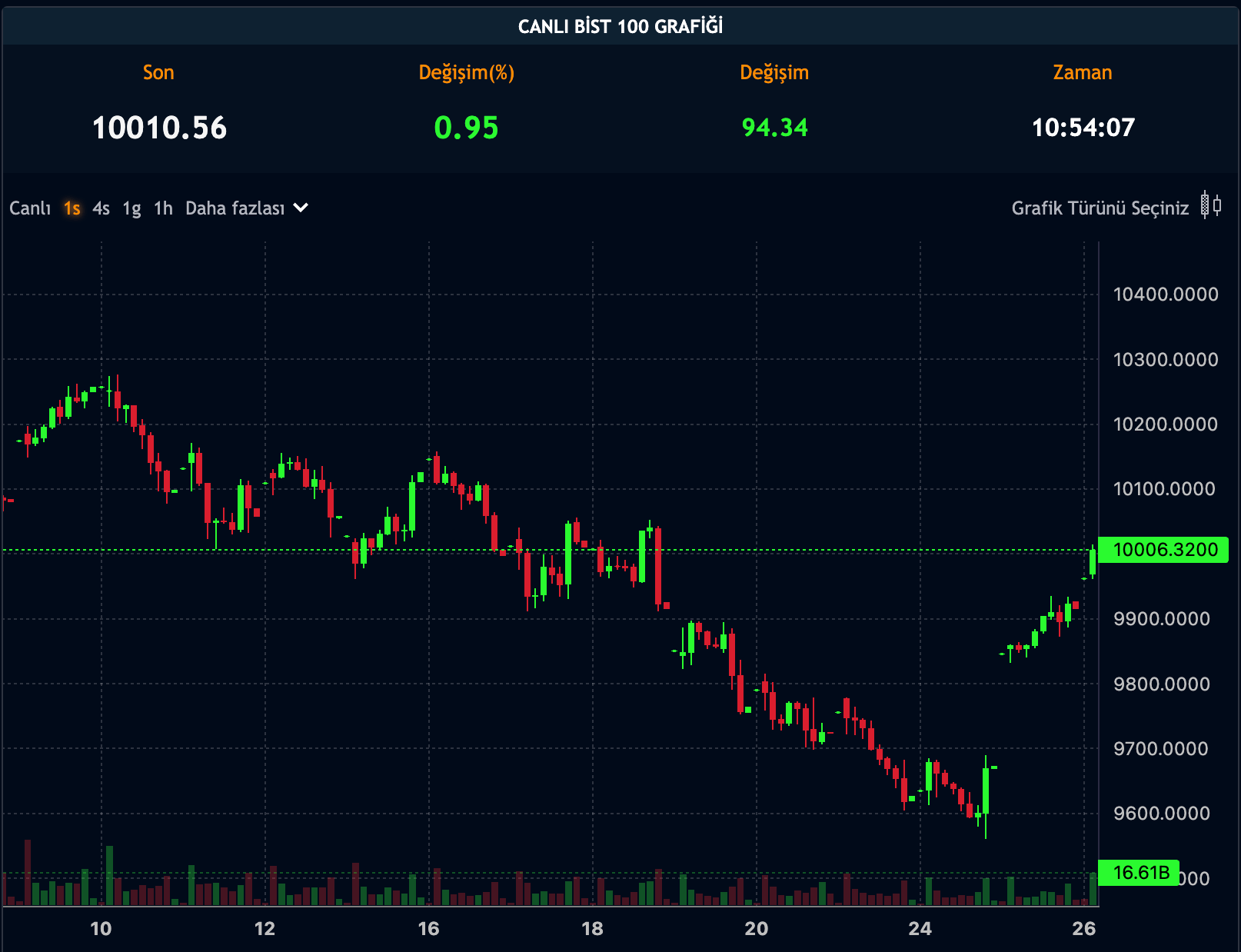The height and width of the screenshot is (952, 1241).
Task: Click the Değişim(%) value 0.95
Action: click(466, 128)
